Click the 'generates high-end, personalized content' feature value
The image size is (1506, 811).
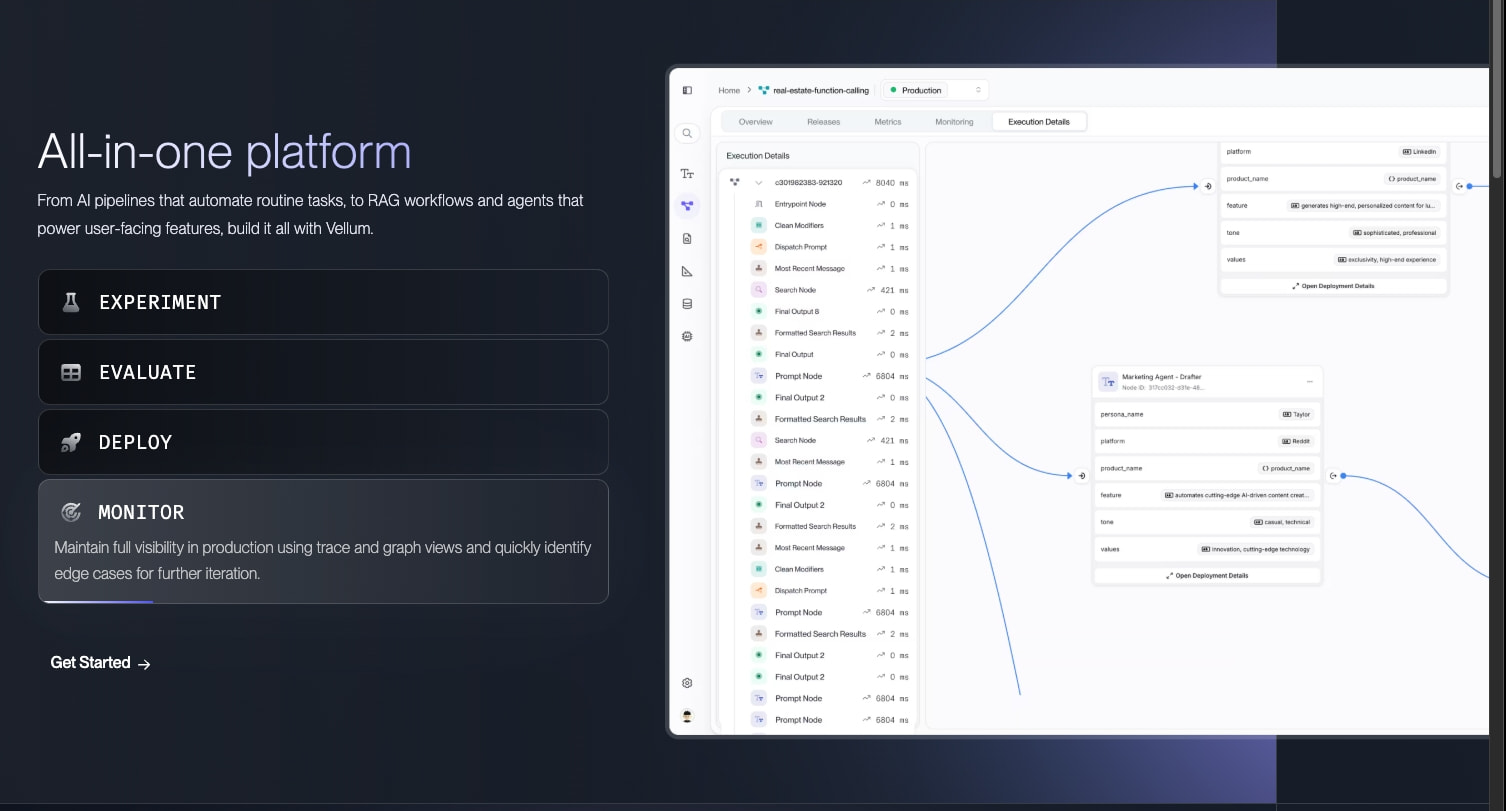click(x=1364, y=206)
